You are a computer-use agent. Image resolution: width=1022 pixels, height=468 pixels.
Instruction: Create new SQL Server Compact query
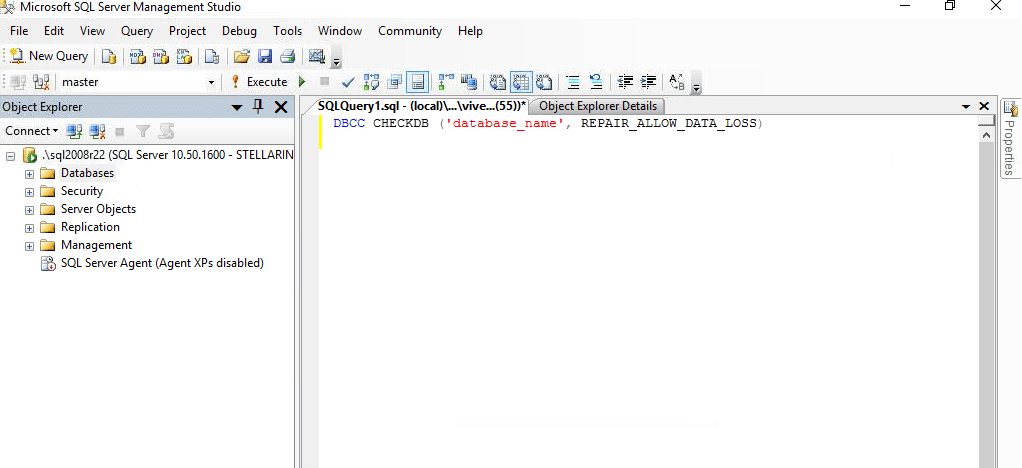(212, 57)
